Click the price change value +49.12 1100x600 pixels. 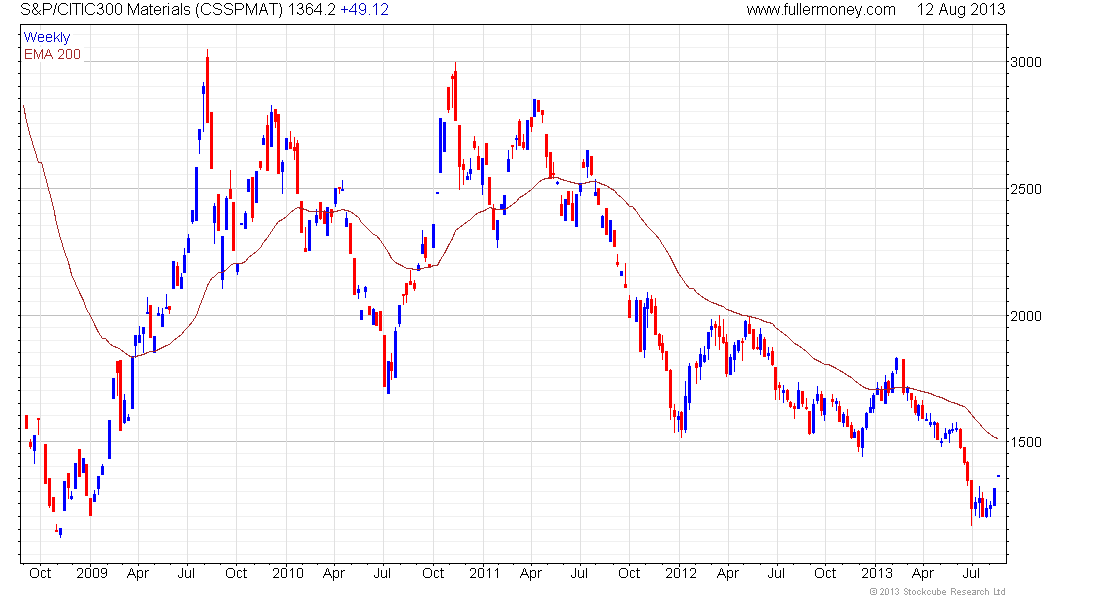click(x=364, y=10)
